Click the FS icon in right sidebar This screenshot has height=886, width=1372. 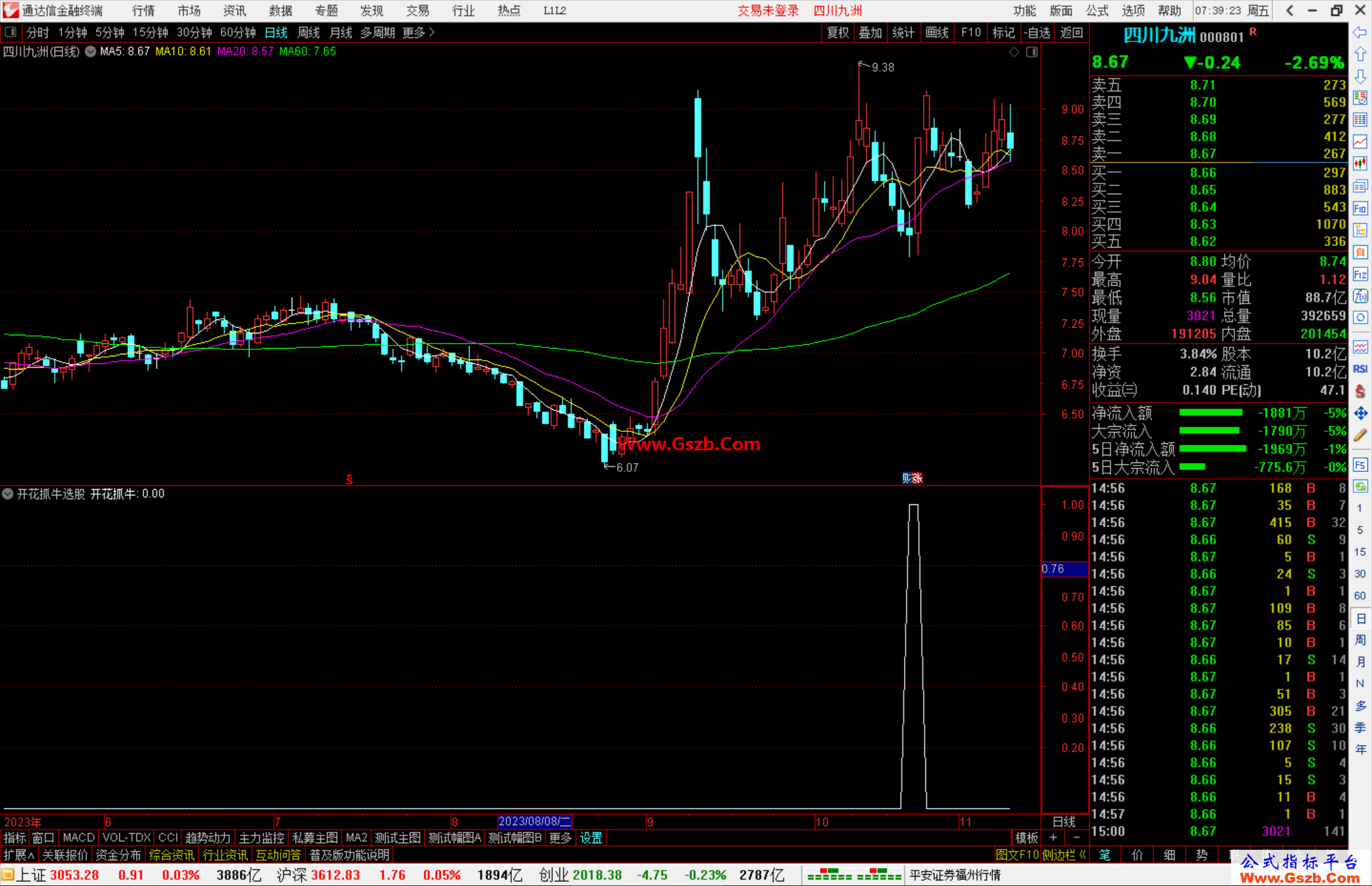(x=1360, y=465)
